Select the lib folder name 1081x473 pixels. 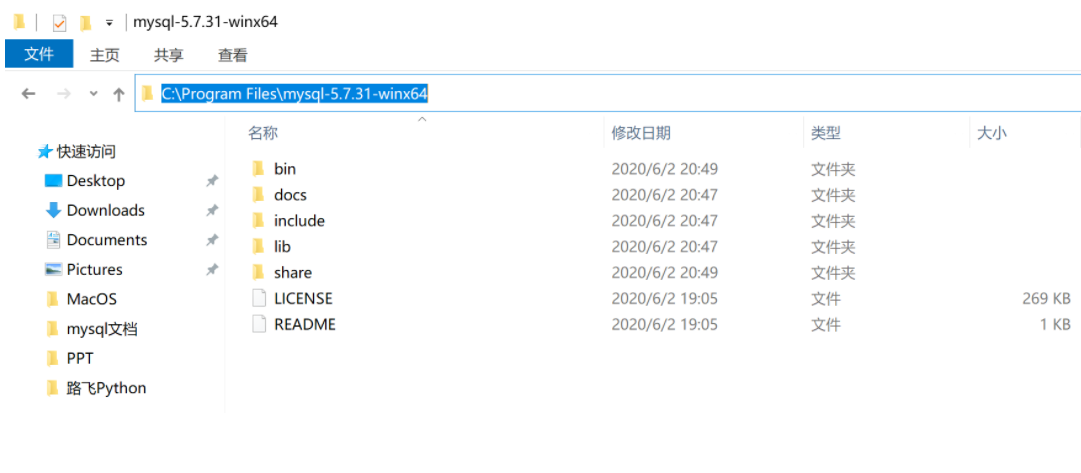coord(282,246)
